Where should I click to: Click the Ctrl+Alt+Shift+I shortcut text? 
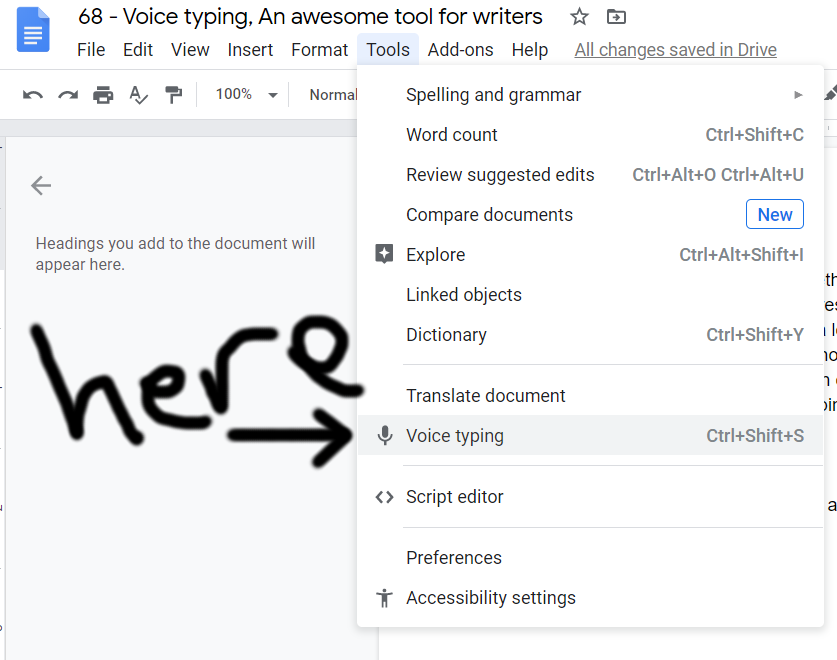[x=741, y=255]
